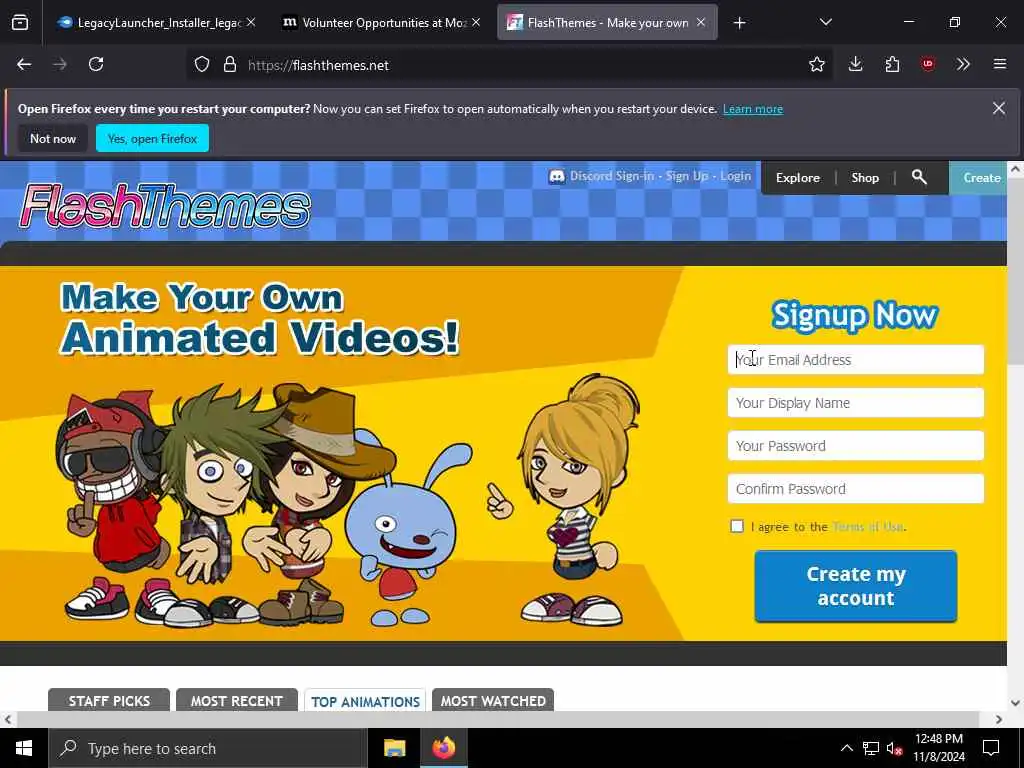Focus the Your Password field
Image resolution: width=1024 pixels, height=768 pixels.
[x=856, y=446]
